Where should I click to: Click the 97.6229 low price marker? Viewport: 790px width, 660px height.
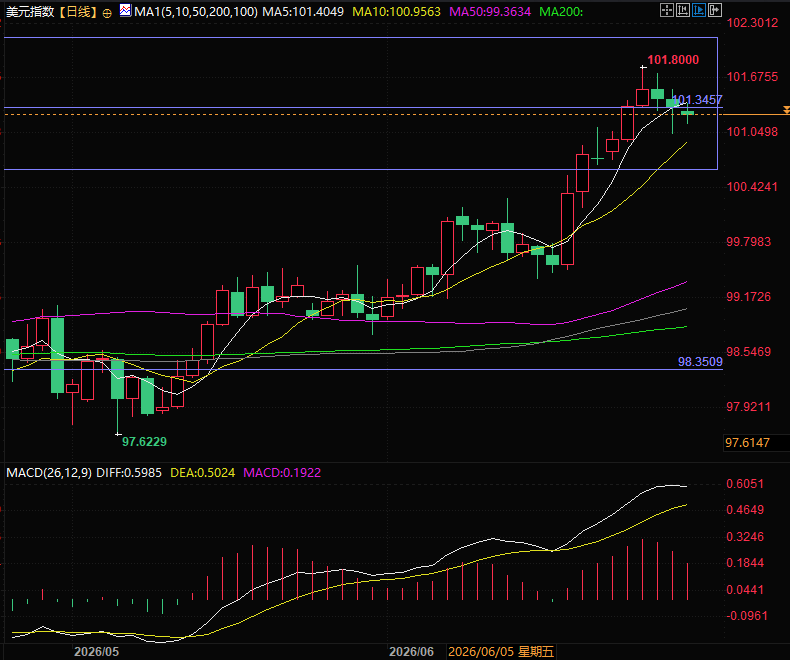tap(144, 442)
